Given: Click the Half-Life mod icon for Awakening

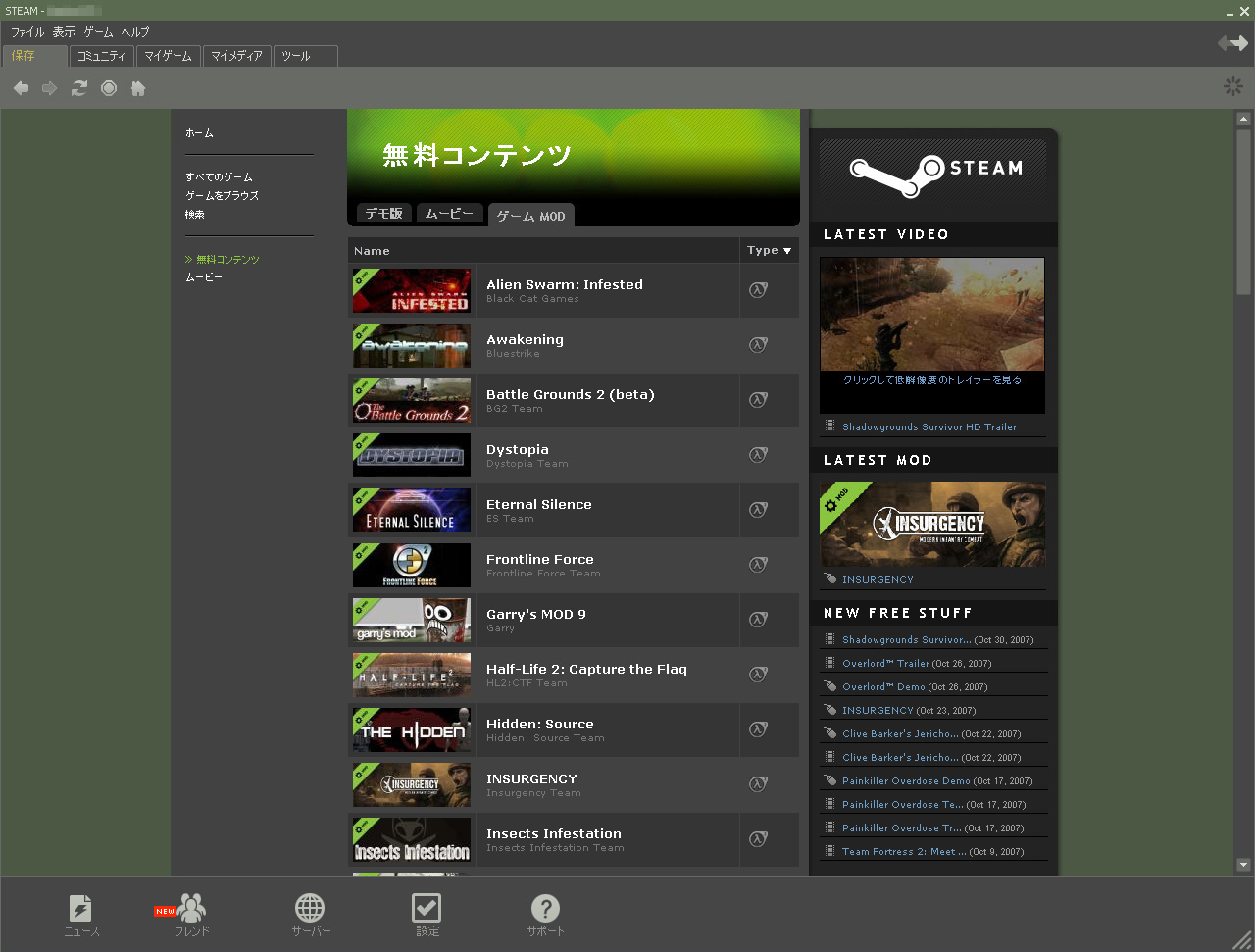Looking at the screenshot, I should point(758,344).
